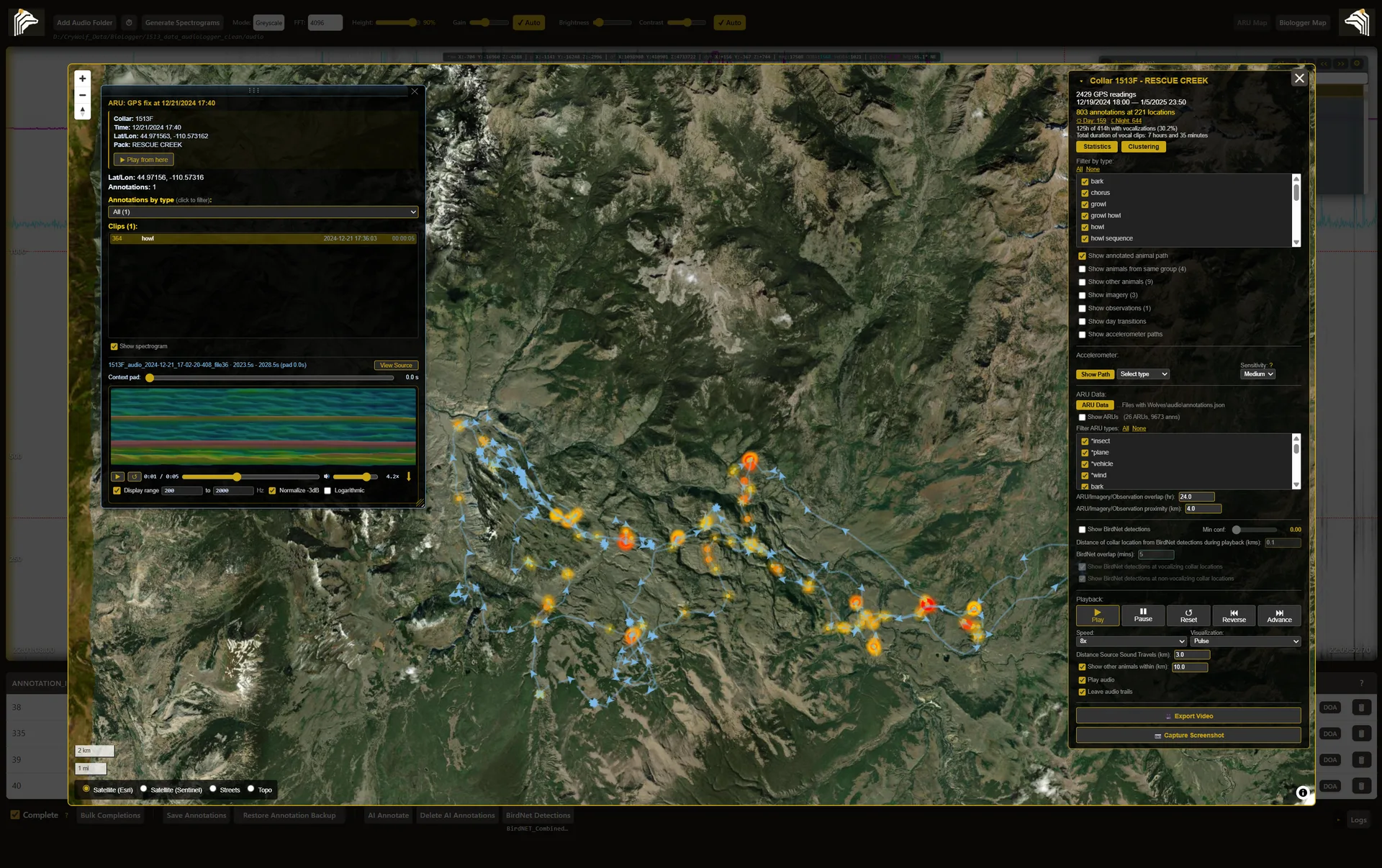Viewport: 1382px width, 868px height.
Task: Switch to Biologger Map view
Action: pyautogui.click(x=1302, y=23)
